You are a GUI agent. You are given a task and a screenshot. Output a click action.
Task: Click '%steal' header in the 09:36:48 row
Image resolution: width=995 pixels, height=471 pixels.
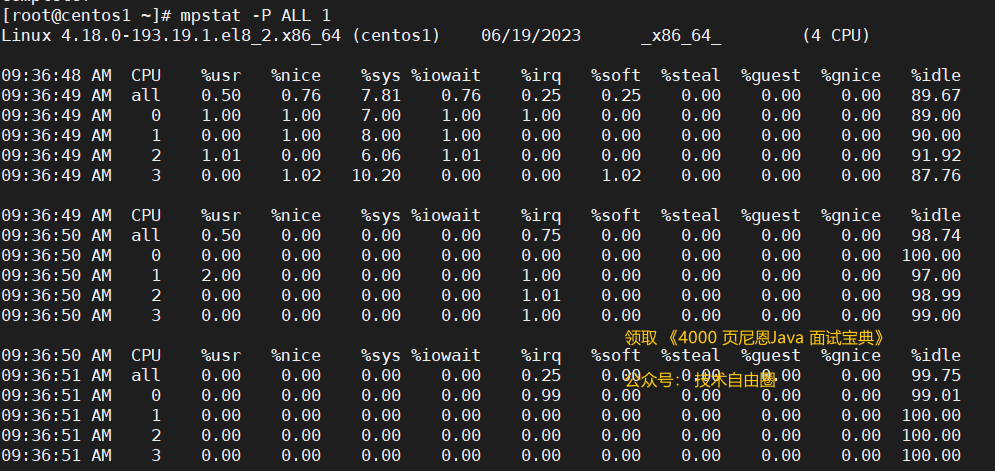coord(690,76)
